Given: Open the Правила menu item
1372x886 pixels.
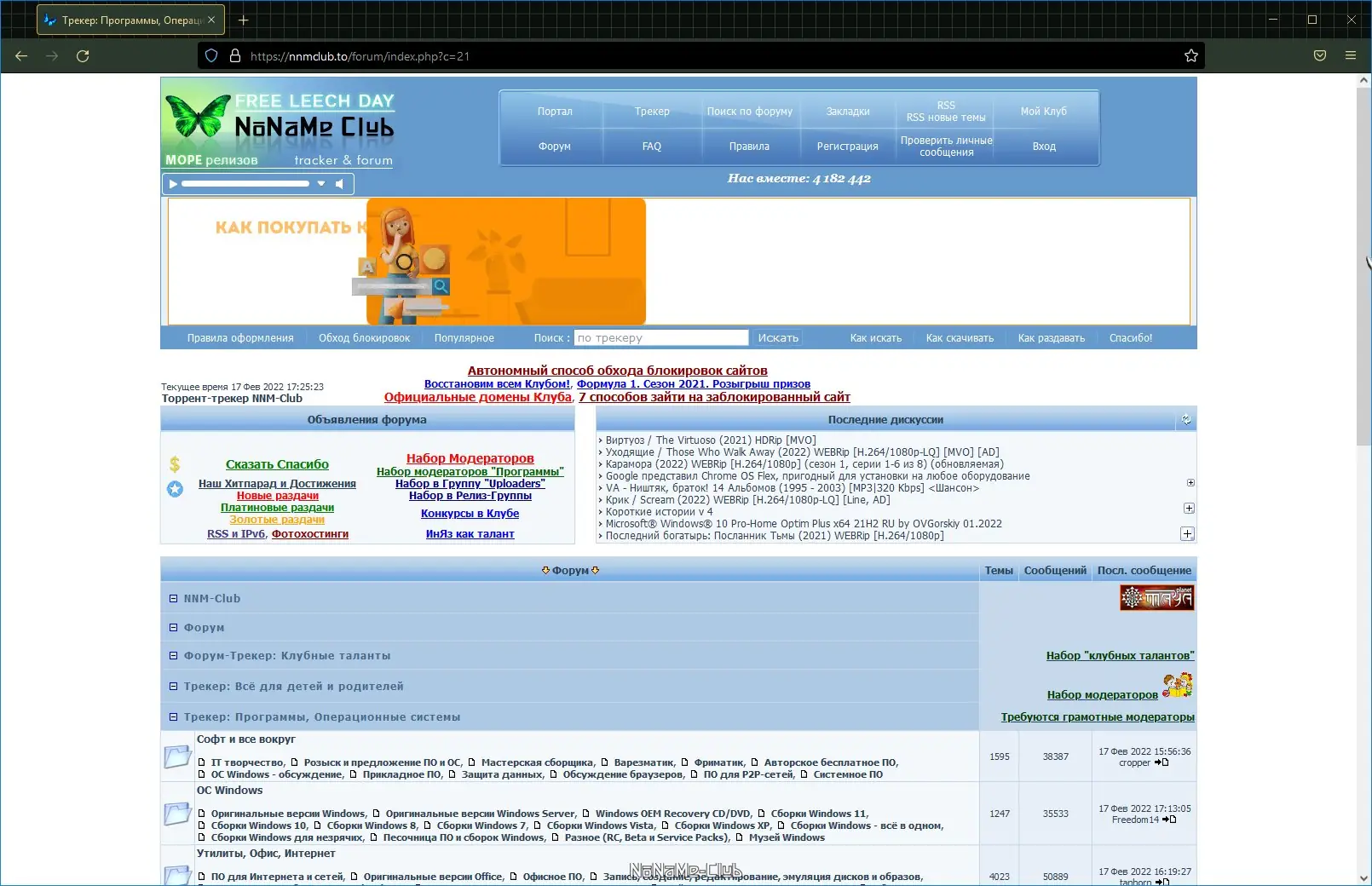Looking at the screenshot, I should point(749,147).
